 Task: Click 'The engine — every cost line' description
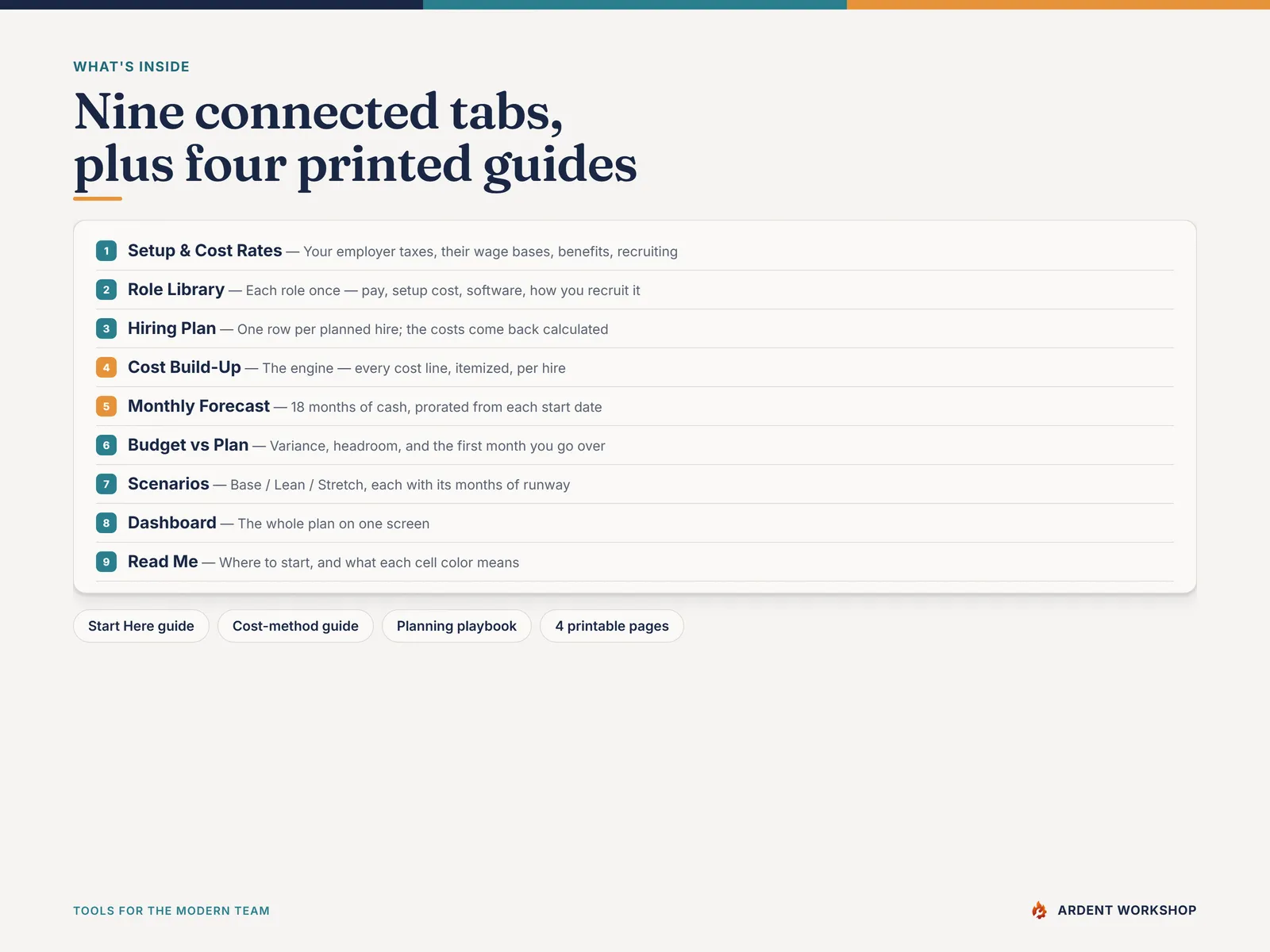click(414, 368)
